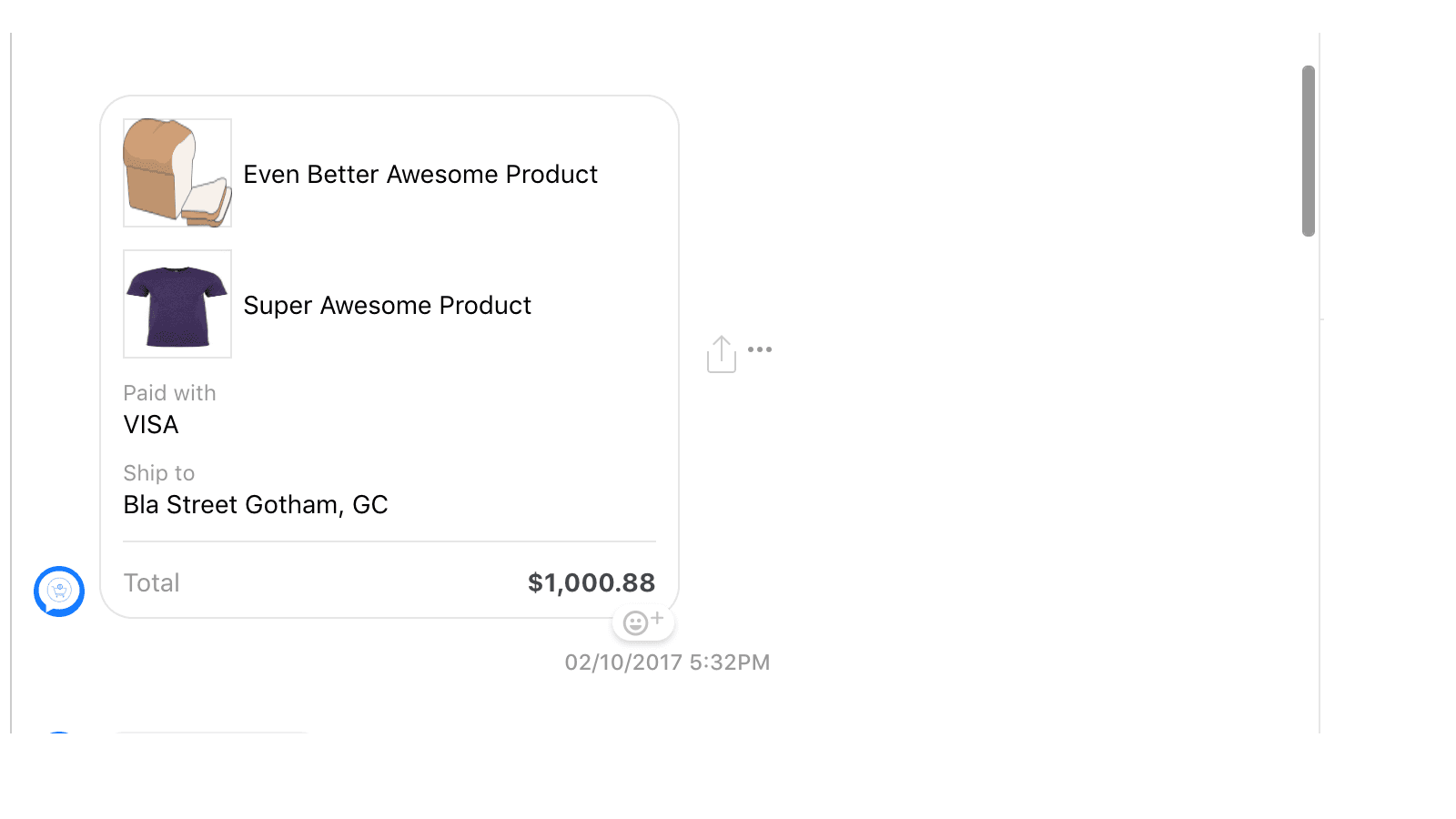
Task: Click the Bla Street Gotham shipping address
Action: [256, 504]
